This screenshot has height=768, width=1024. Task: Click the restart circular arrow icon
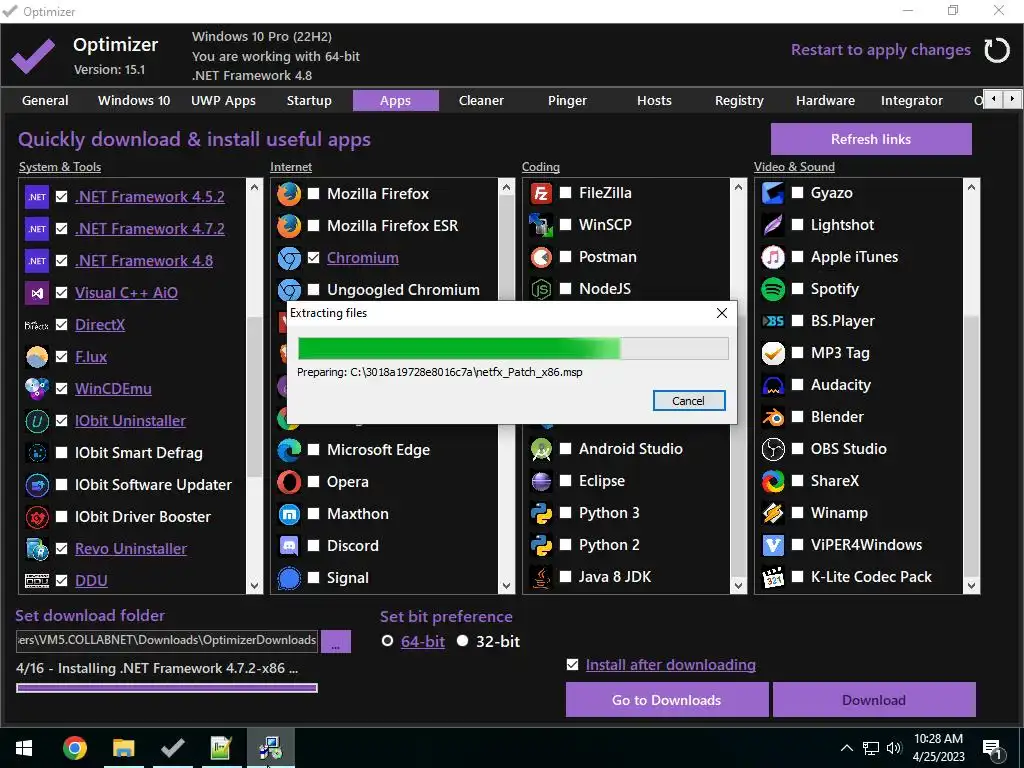pos(997,50)
